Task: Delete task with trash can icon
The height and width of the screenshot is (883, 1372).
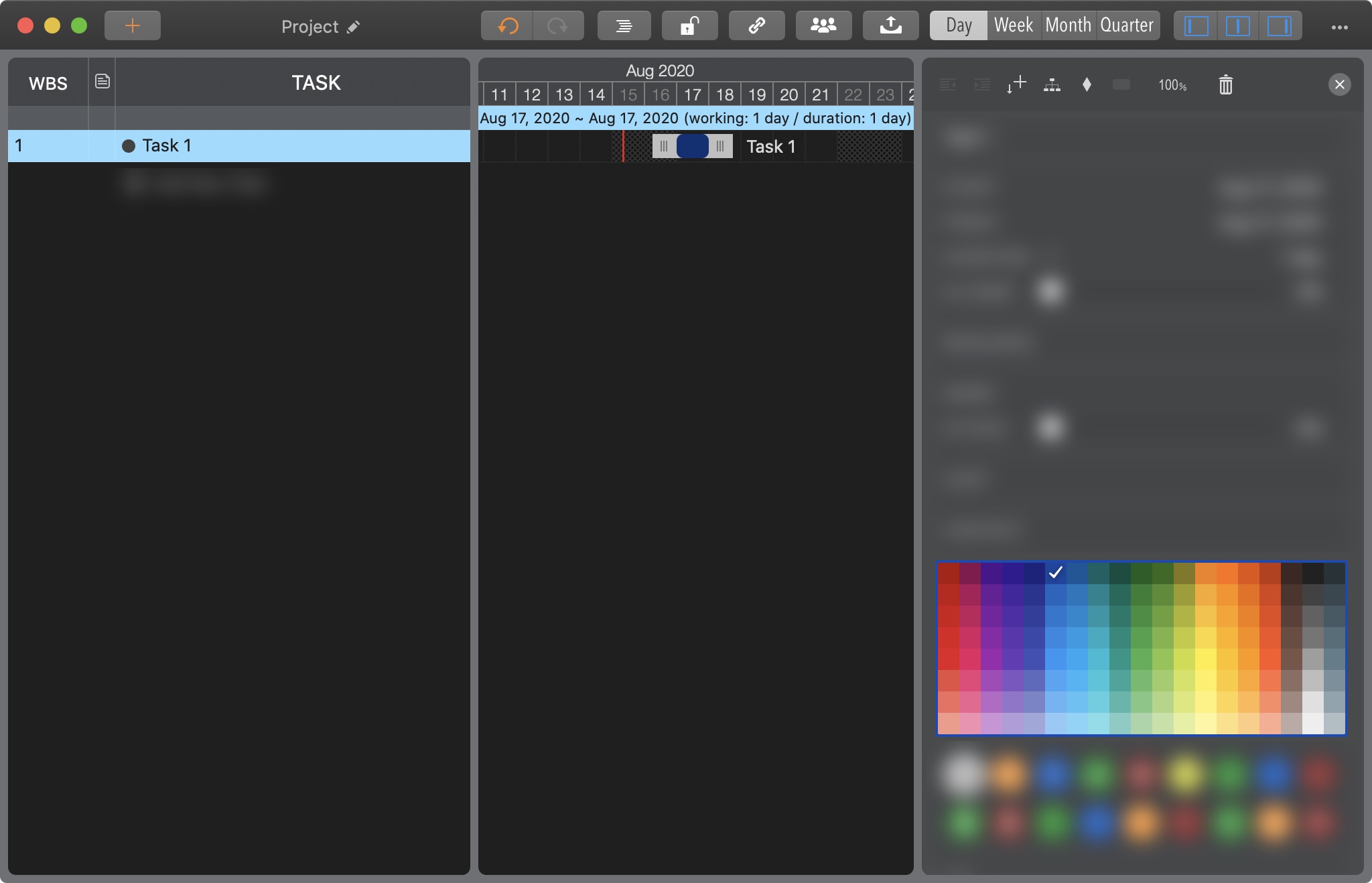Action: coord(1225,85)
